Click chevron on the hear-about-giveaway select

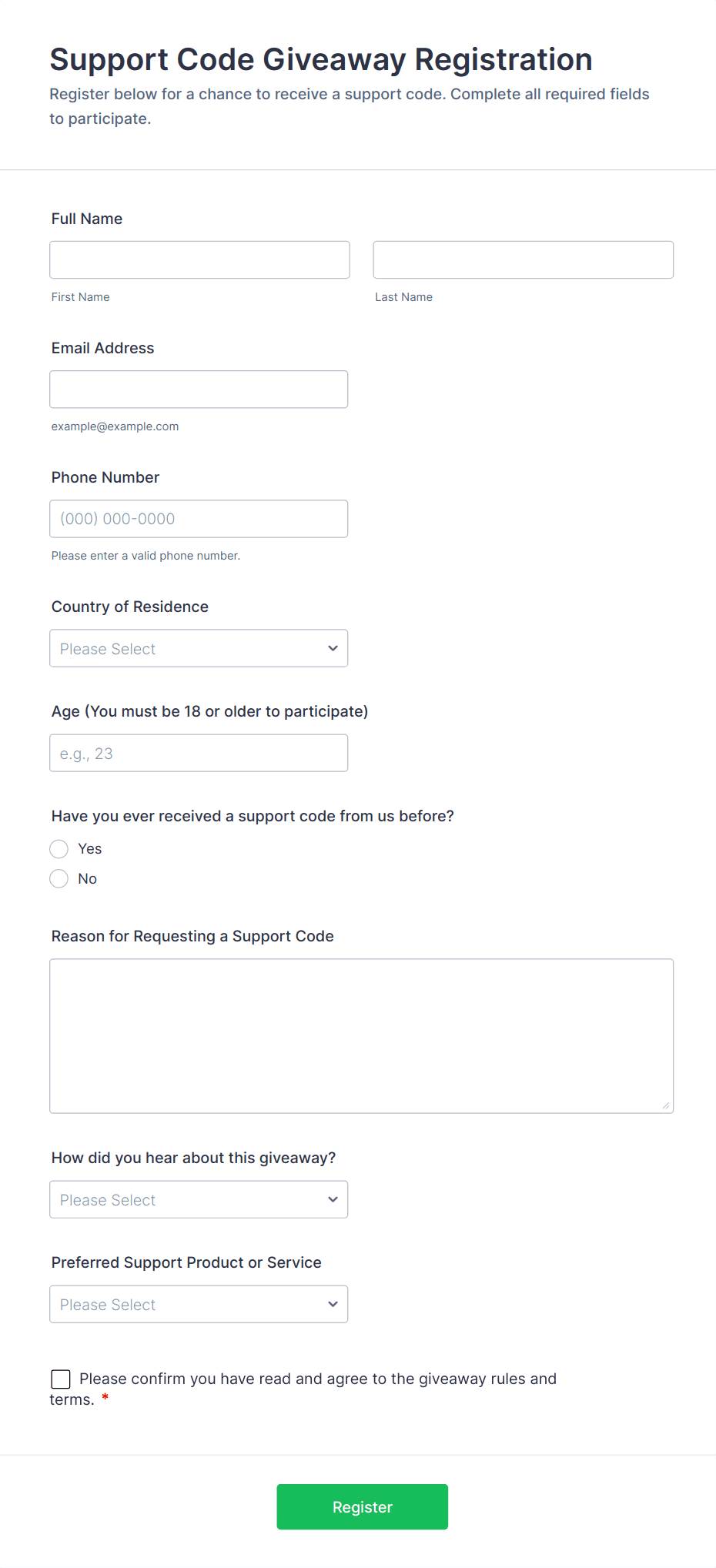click(x=333, y=1199)
